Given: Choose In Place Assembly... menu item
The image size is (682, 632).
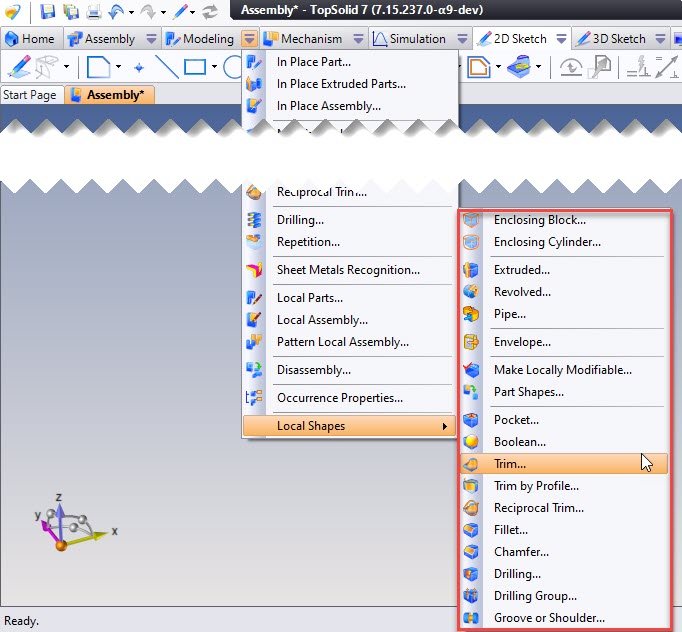Looking at the screenshot, I should (x=350, y=106).
